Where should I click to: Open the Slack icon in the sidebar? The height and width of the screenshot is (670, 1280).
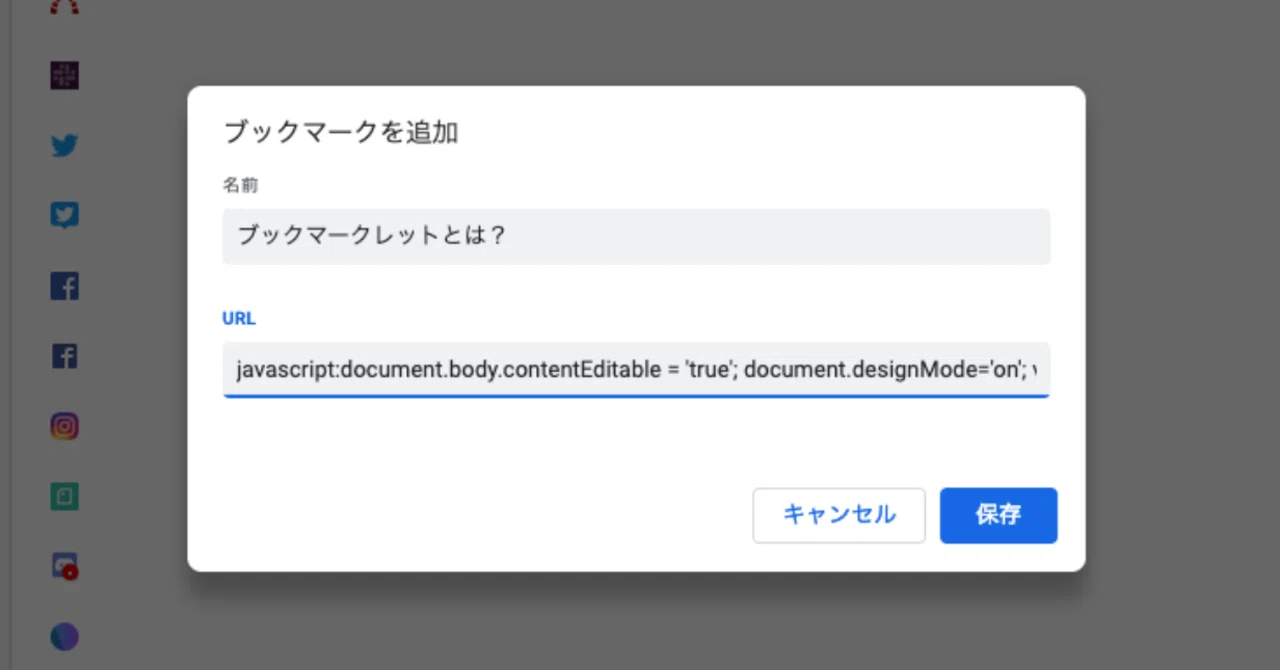pos(64,76)
